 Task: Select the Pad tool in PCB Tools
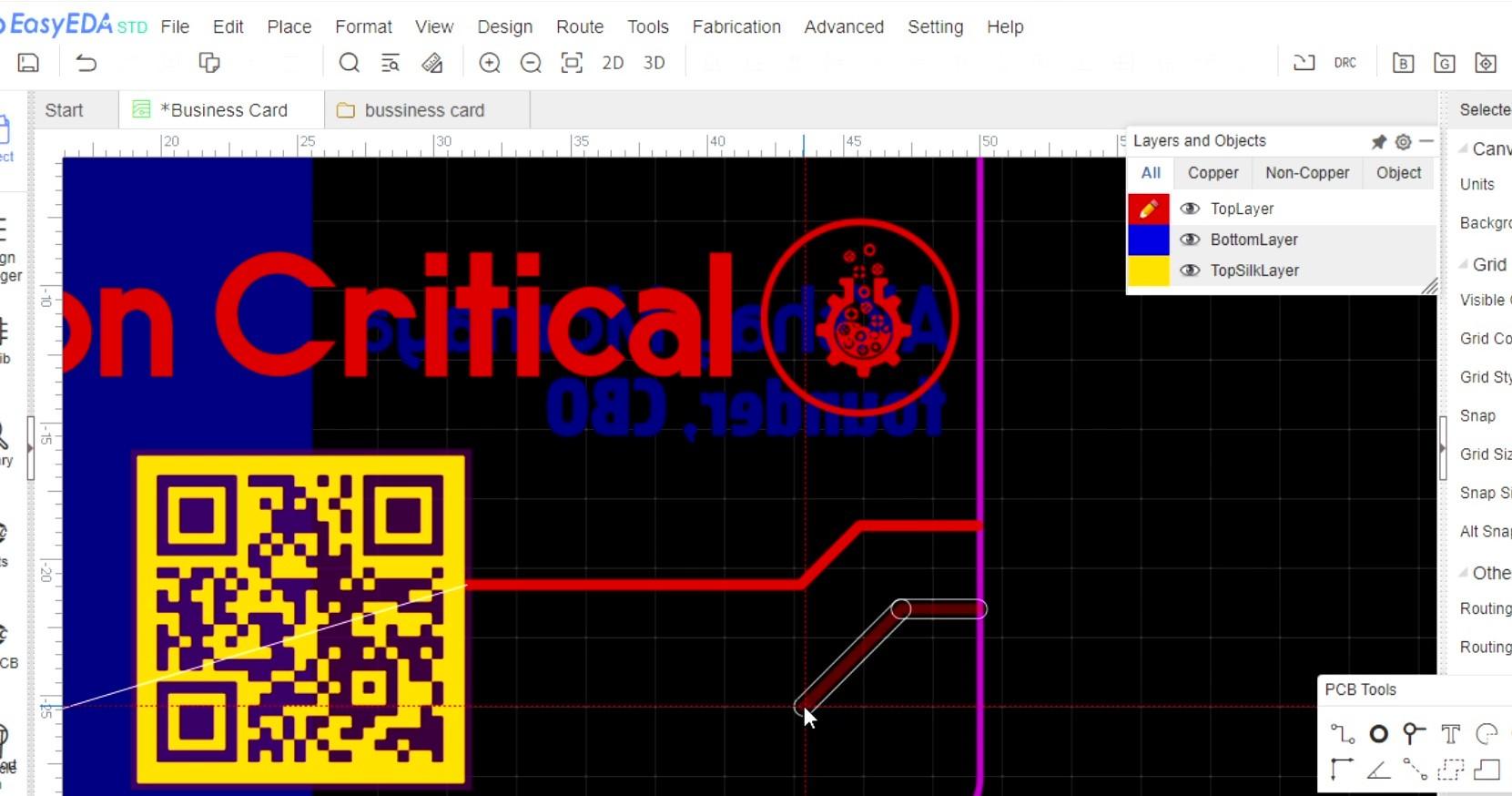pyautogui.click(x=1378, y=734)
